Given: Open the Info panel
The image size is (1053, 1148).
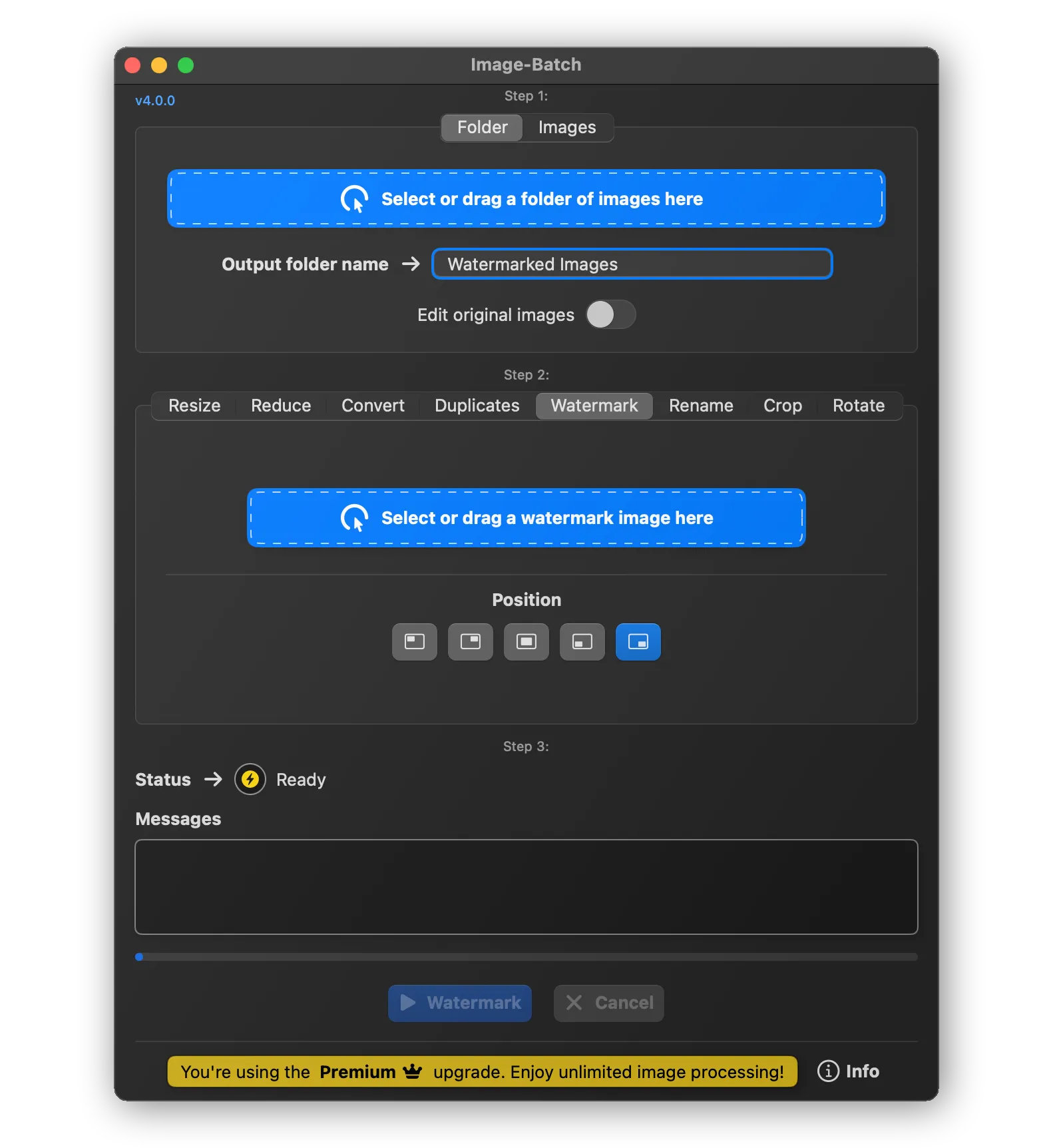Looking at the screenshot, I should pos(849,1071).
